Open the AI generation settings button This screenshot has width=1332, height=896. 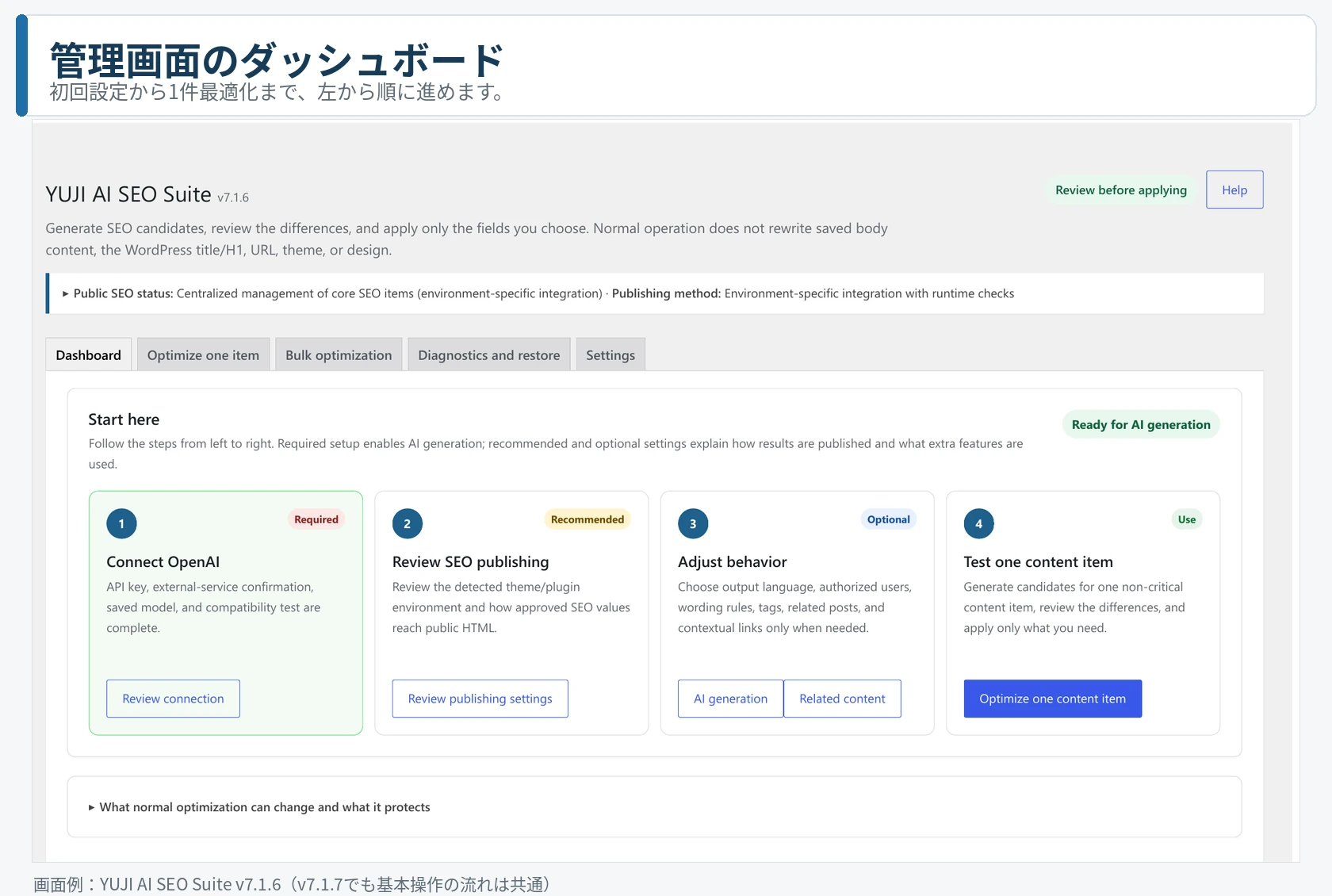pyautogui.click(x=730, y=699)
